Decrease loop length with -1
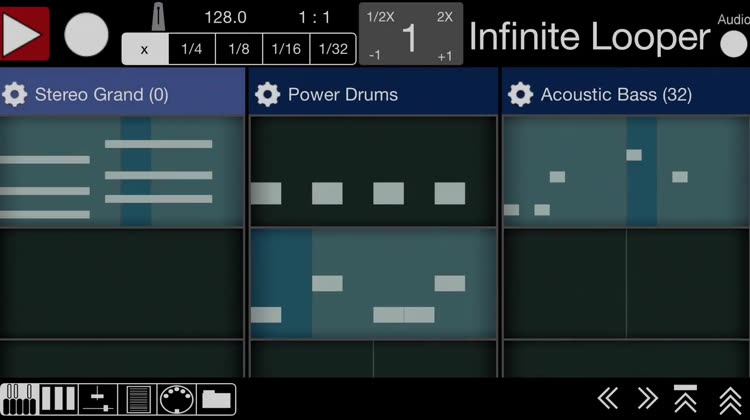 click(x=375, y=55)
